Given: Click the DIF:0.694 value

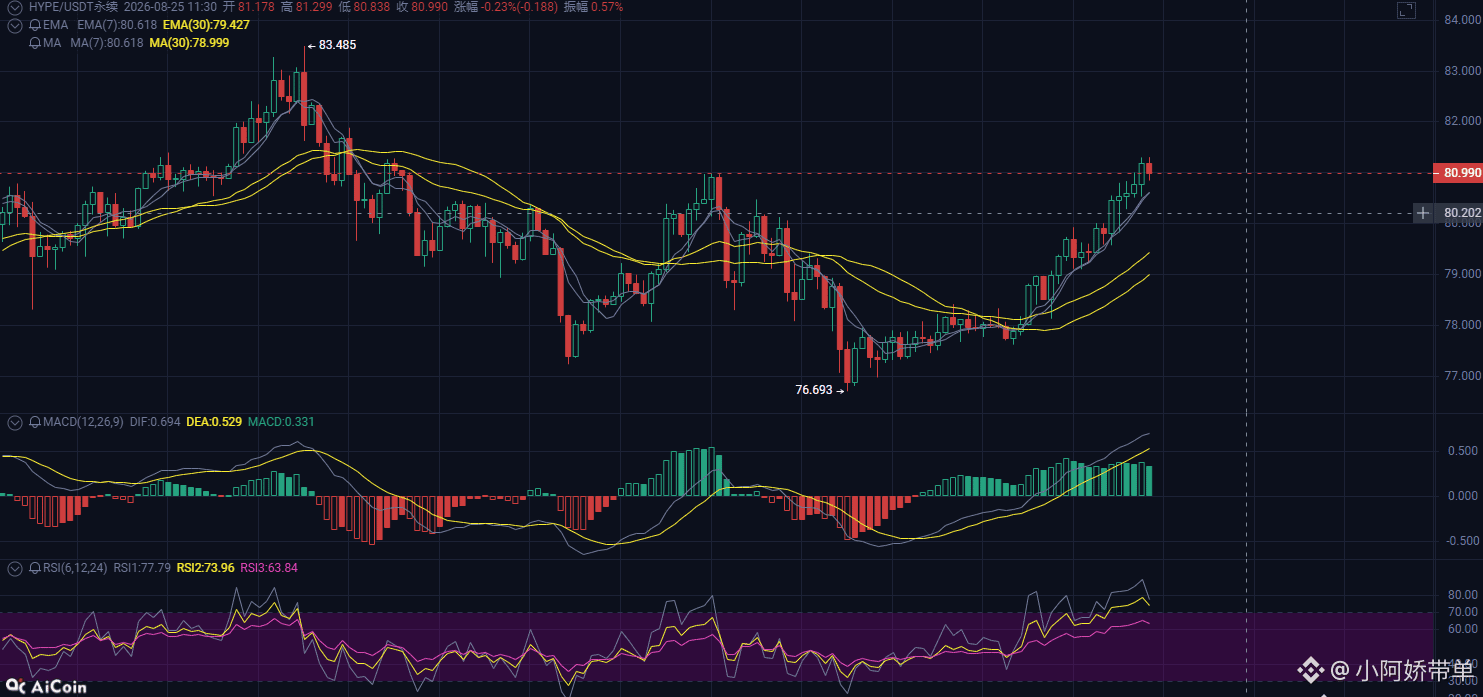Looking at the screenshot, I should pyautogui.click(x=155, y=423).
